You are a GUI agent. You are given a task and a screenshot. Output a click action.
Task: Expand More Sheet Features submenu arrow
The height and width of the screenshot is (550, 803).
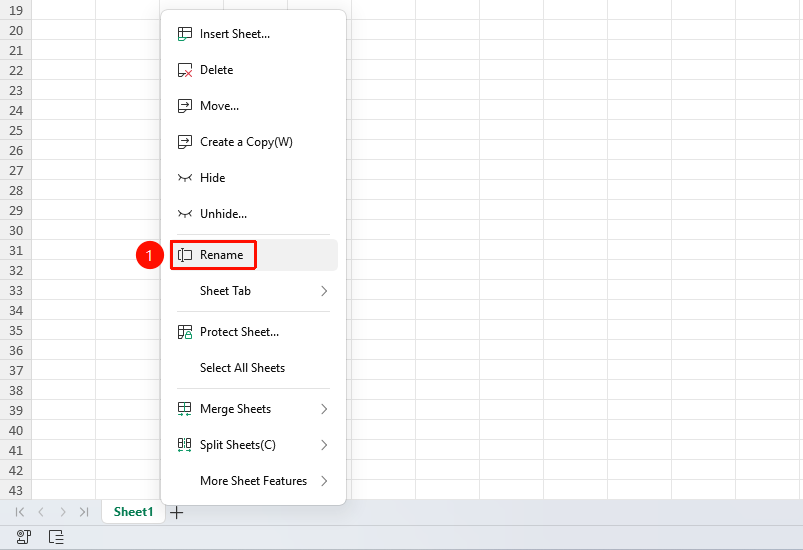point(324,481)
